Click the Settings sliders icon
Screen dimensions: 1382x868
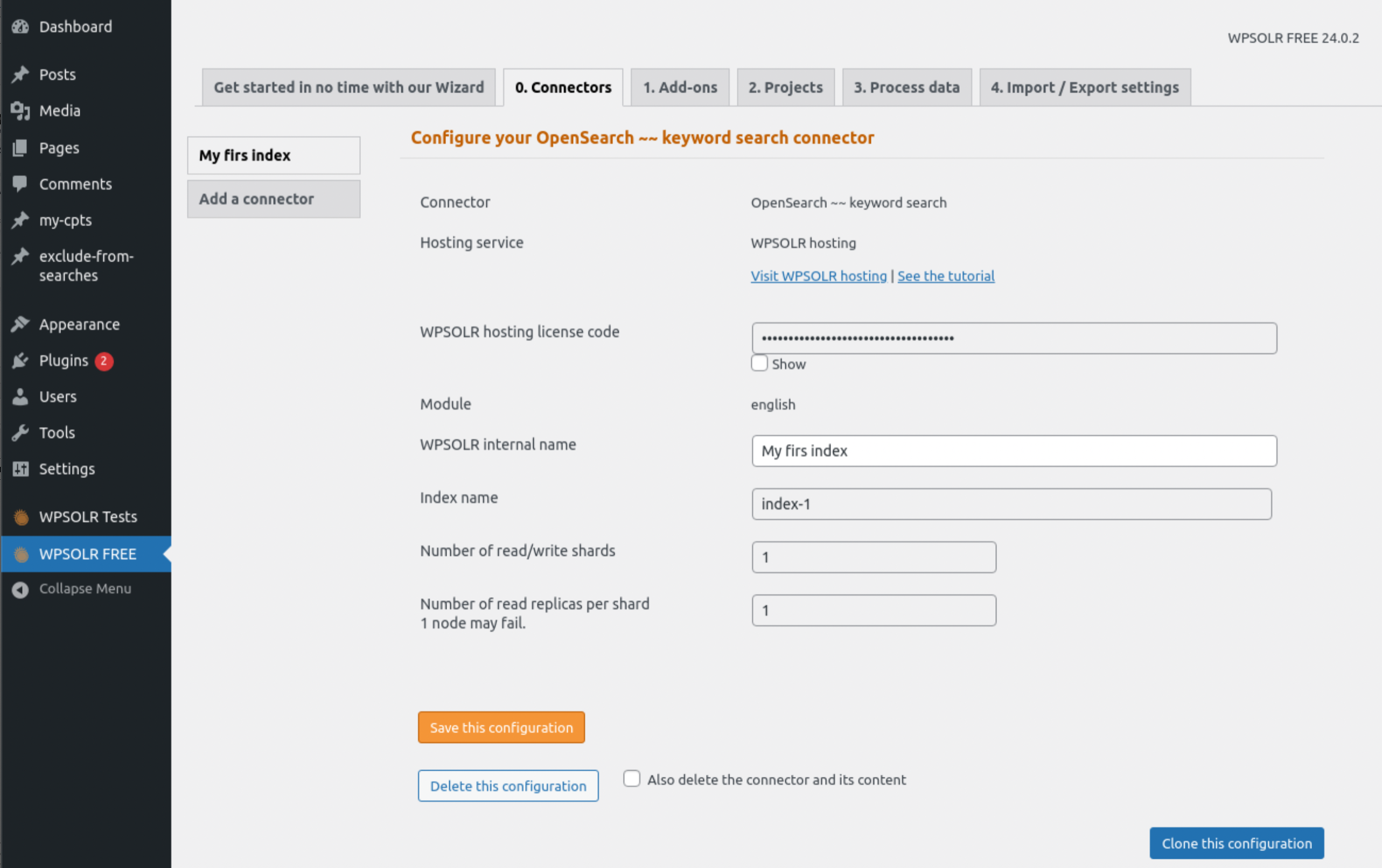20,468
